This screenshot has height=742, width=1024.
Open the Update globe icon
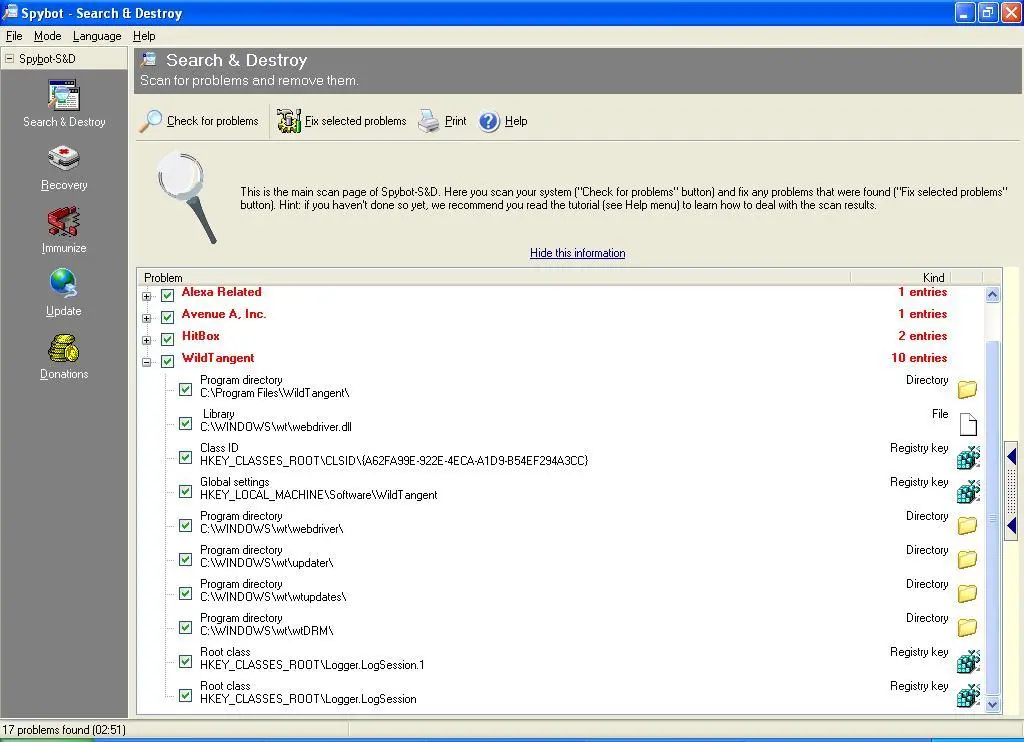tap(64, 283)
